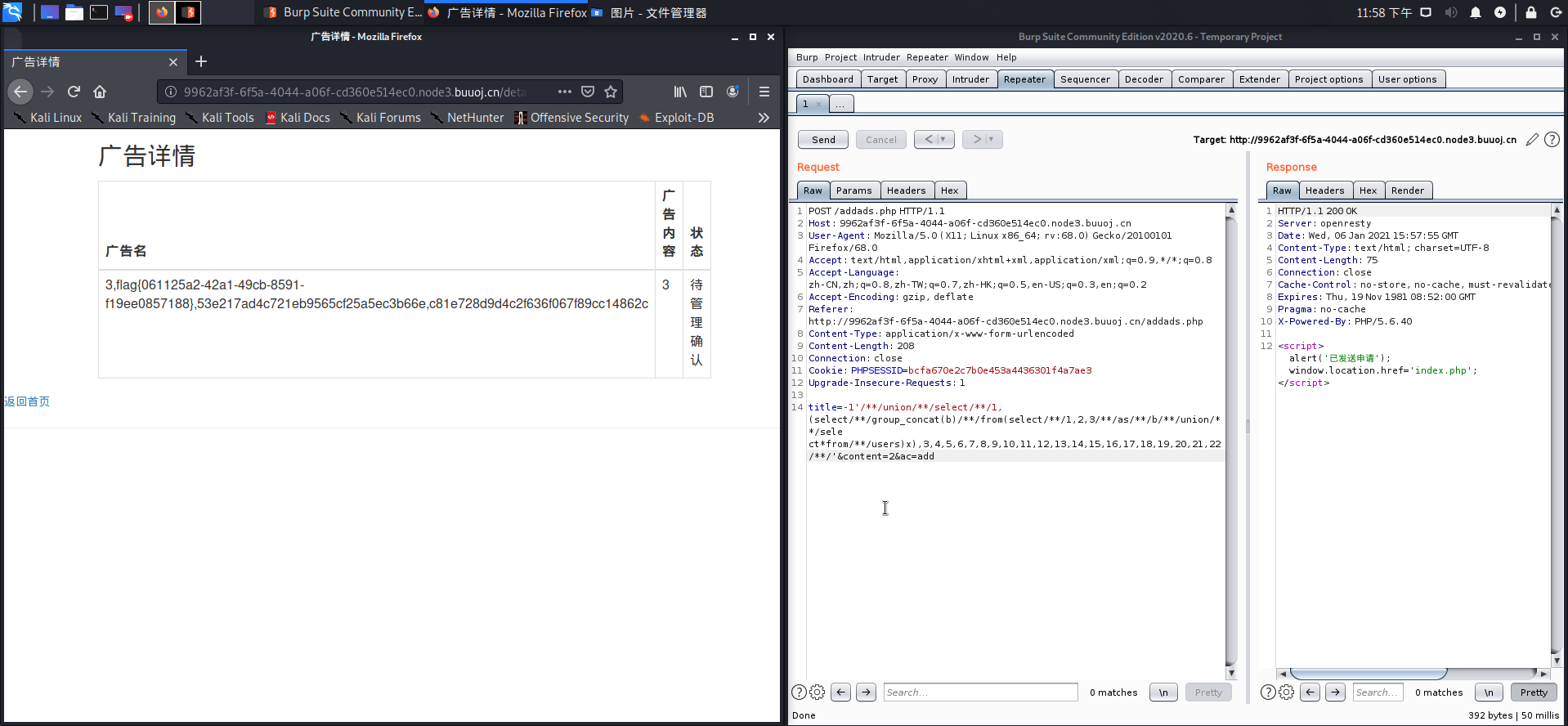Click the volume icon in system tray
The width and height of the screenshot is (1568, 726).
point(1451,12)
